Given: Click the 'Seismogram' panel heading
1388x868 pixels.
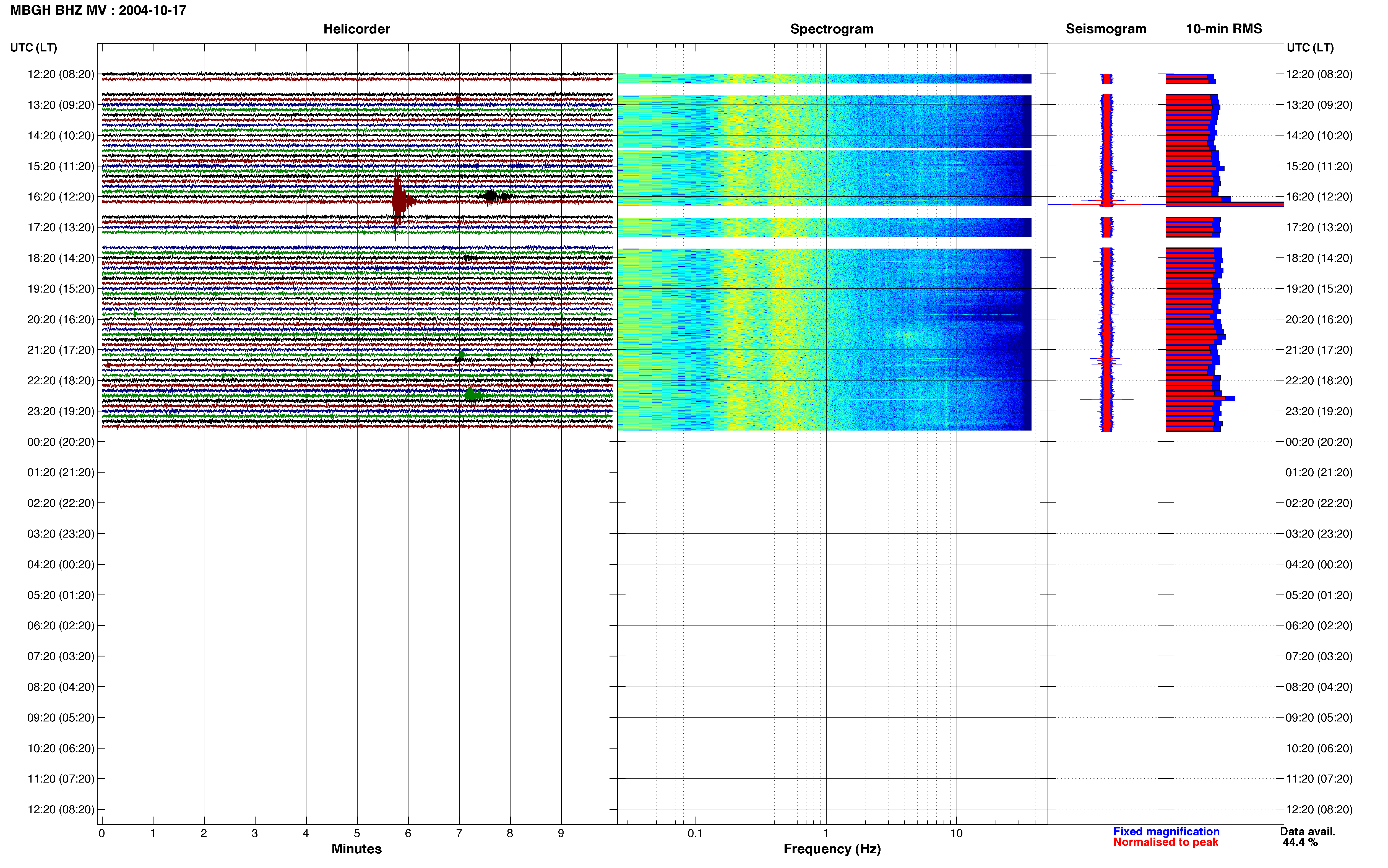Looking at the screenshot, I should click(x=1106, y=29).
